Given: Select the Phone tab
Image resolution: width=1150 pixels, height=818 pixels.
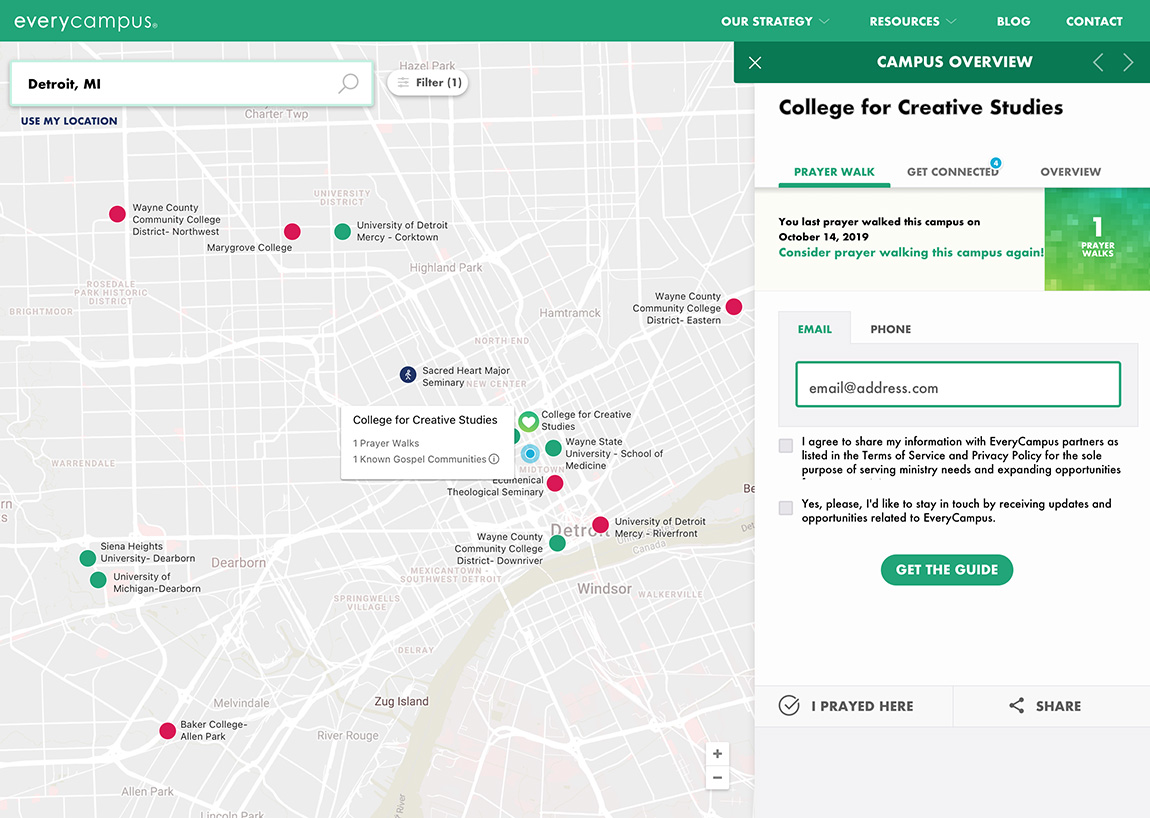Looking at the screenshot, I should pos(890,329).
